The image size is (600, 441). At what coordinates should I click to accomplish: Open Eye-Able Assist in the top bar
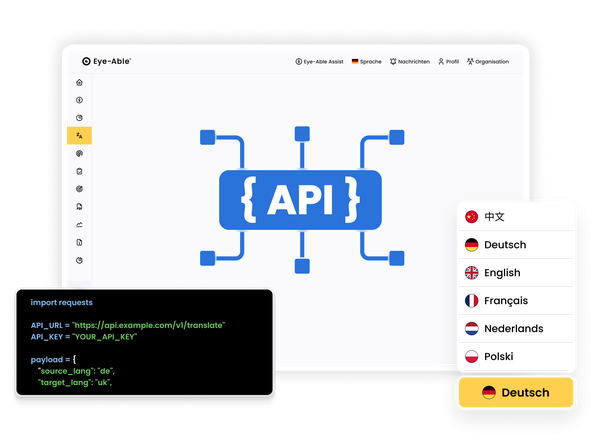[x=319, y=62]
